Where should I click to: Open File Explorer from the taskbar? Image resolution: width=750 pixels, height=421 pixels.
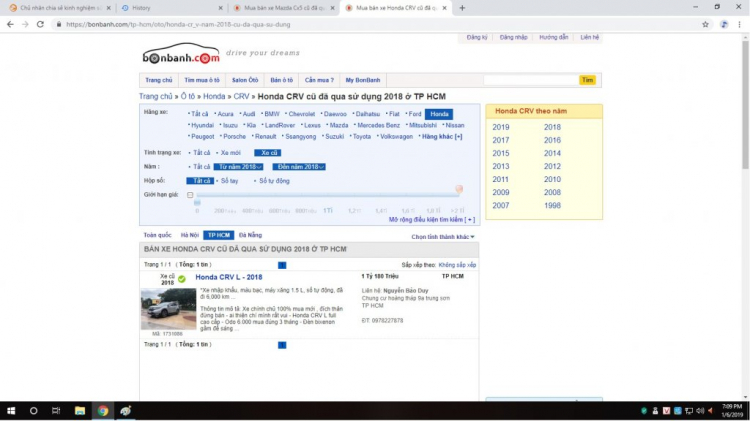pyautogui.click(x=79, y=410)
